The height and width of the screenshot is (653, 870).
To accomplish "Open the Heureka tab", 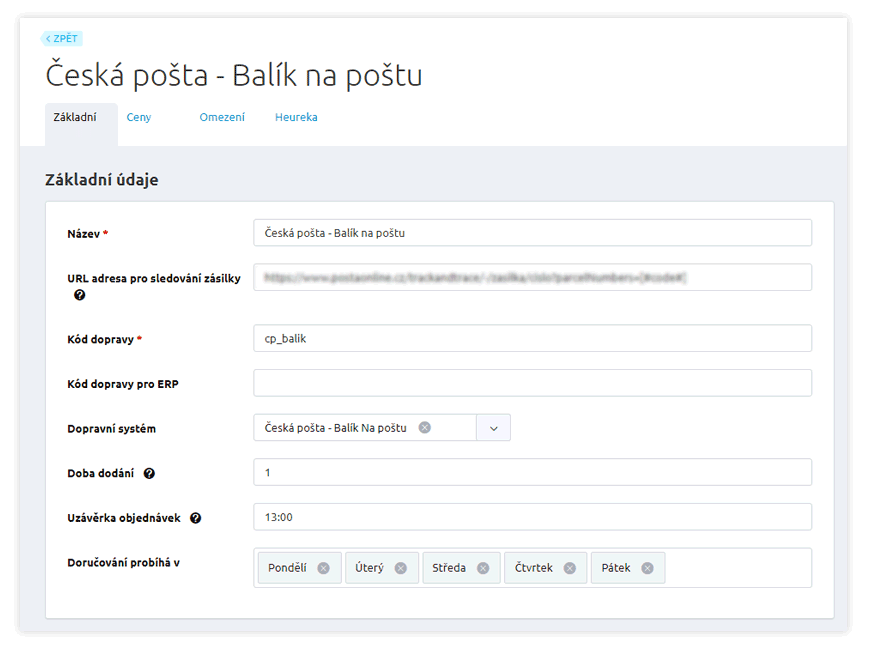I will coord(296,117).
